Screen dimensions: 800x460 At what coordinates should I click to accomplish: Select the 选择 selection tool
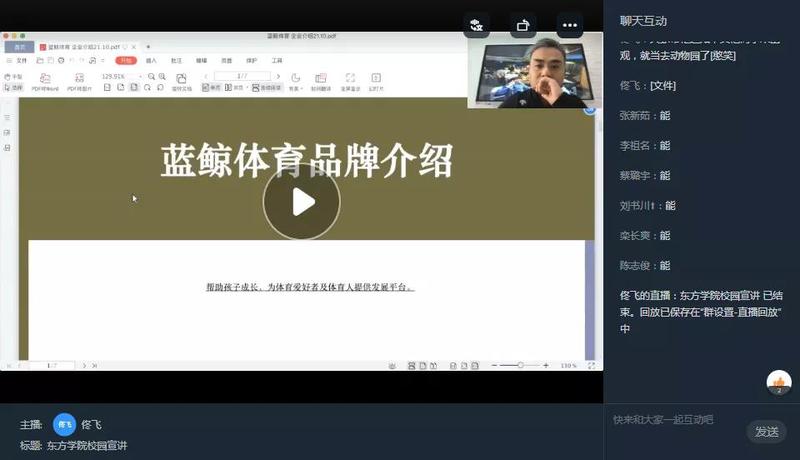coord(13,87)
